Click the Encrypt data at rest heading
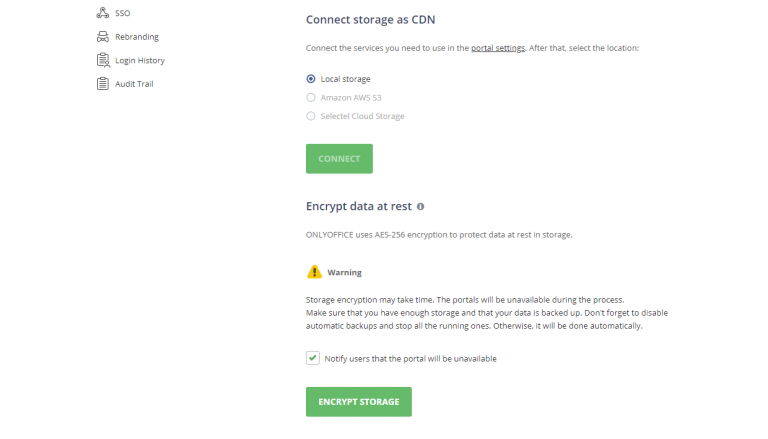The height and width of the screenshot is (439, 768). tap(358, 207)
